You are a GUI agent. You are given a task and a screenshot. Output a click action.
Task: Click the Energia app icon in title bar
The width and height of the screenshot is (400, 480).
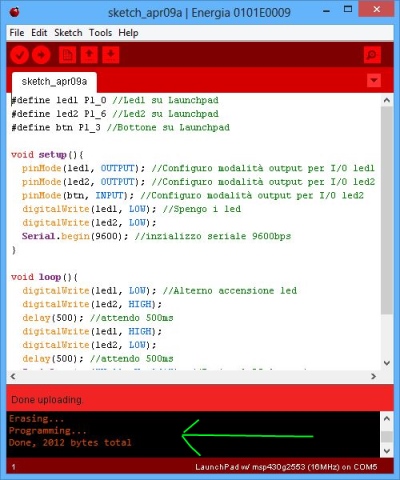(15, 12)
